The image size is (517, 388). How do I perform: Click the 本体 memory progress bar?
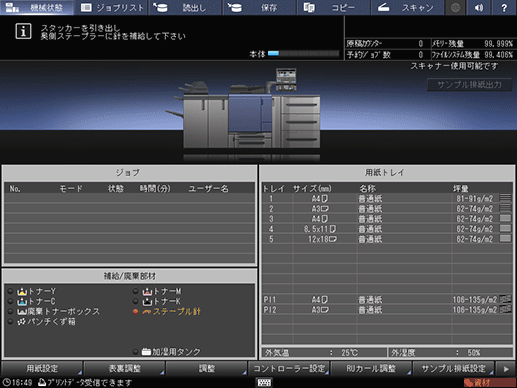(303, 53)
